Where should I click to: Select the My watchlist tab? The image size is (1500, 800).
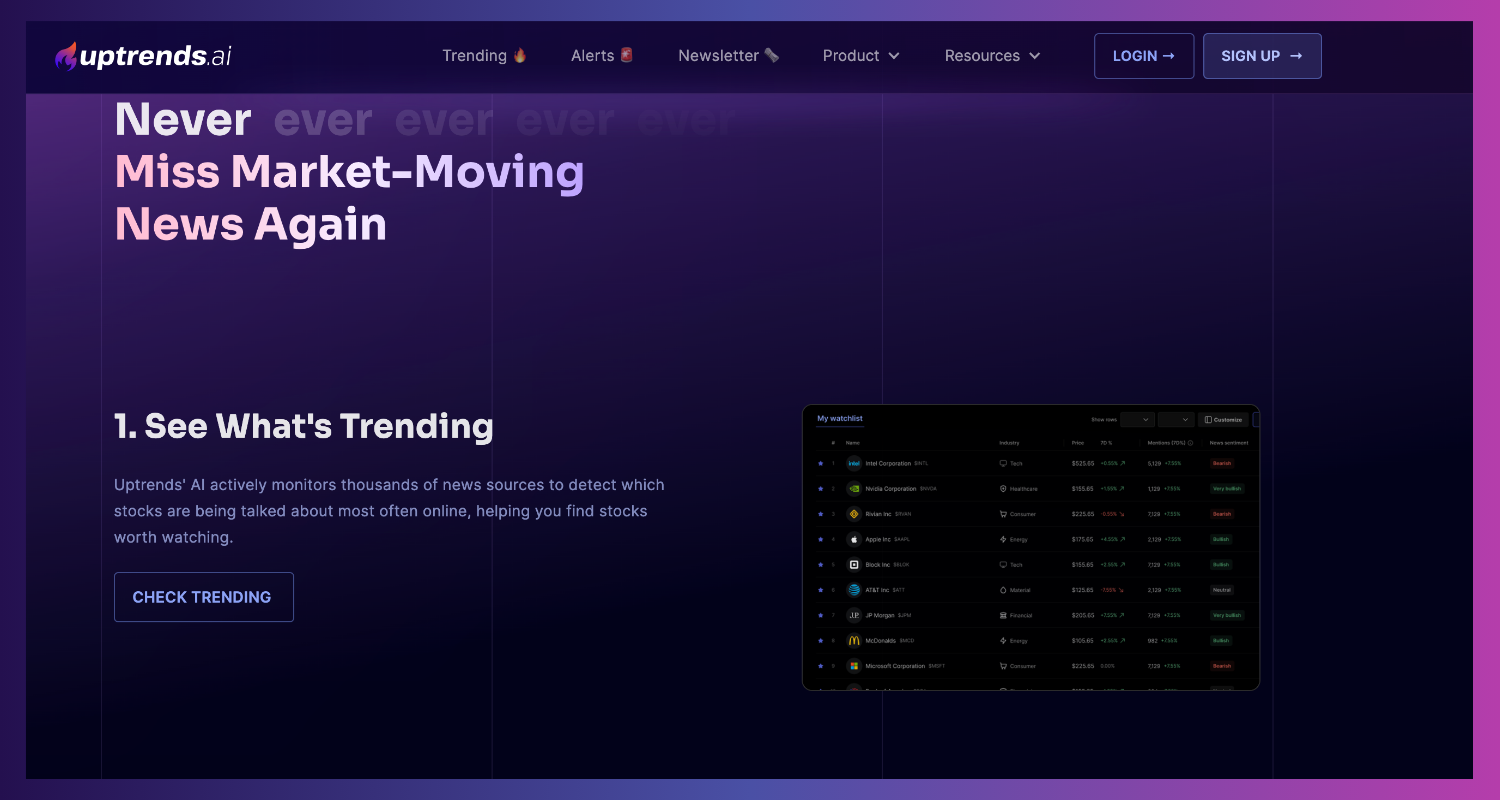[840, 419]
